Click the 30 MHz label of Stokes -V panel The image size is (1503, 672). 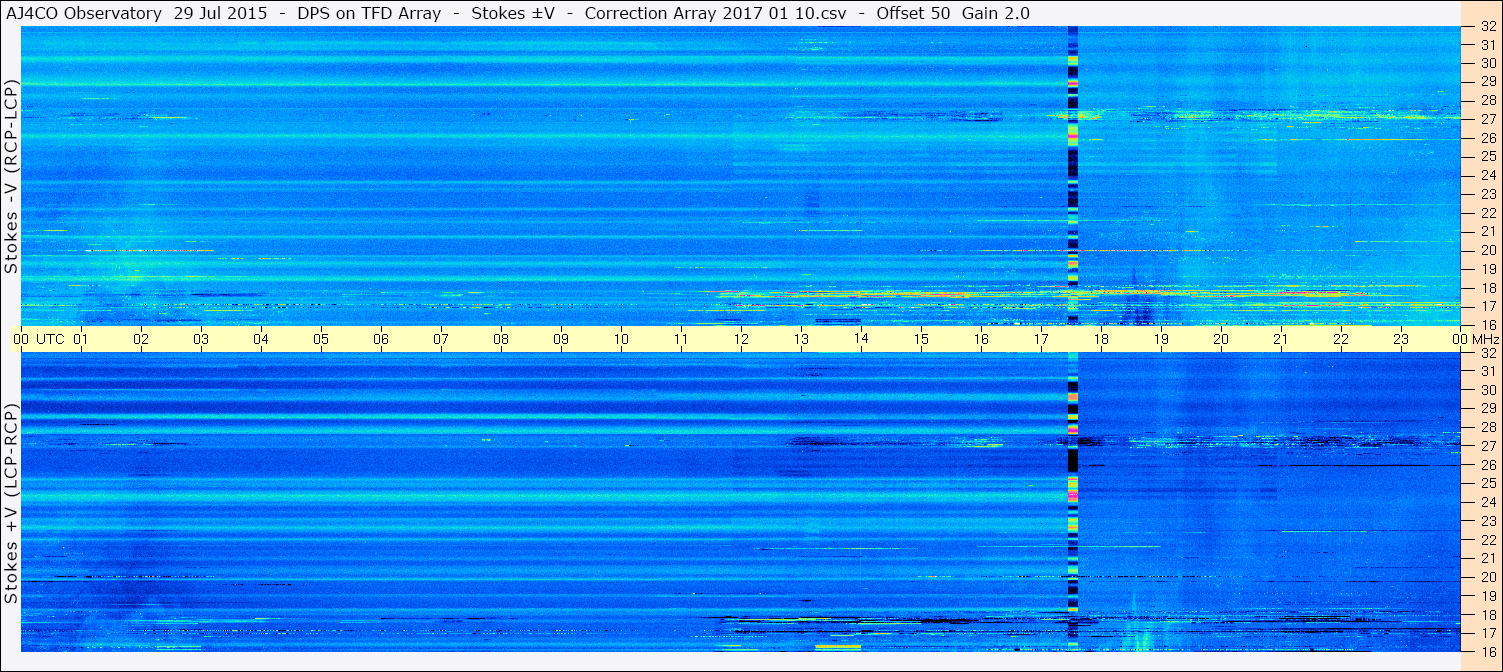pos(1488,63)
